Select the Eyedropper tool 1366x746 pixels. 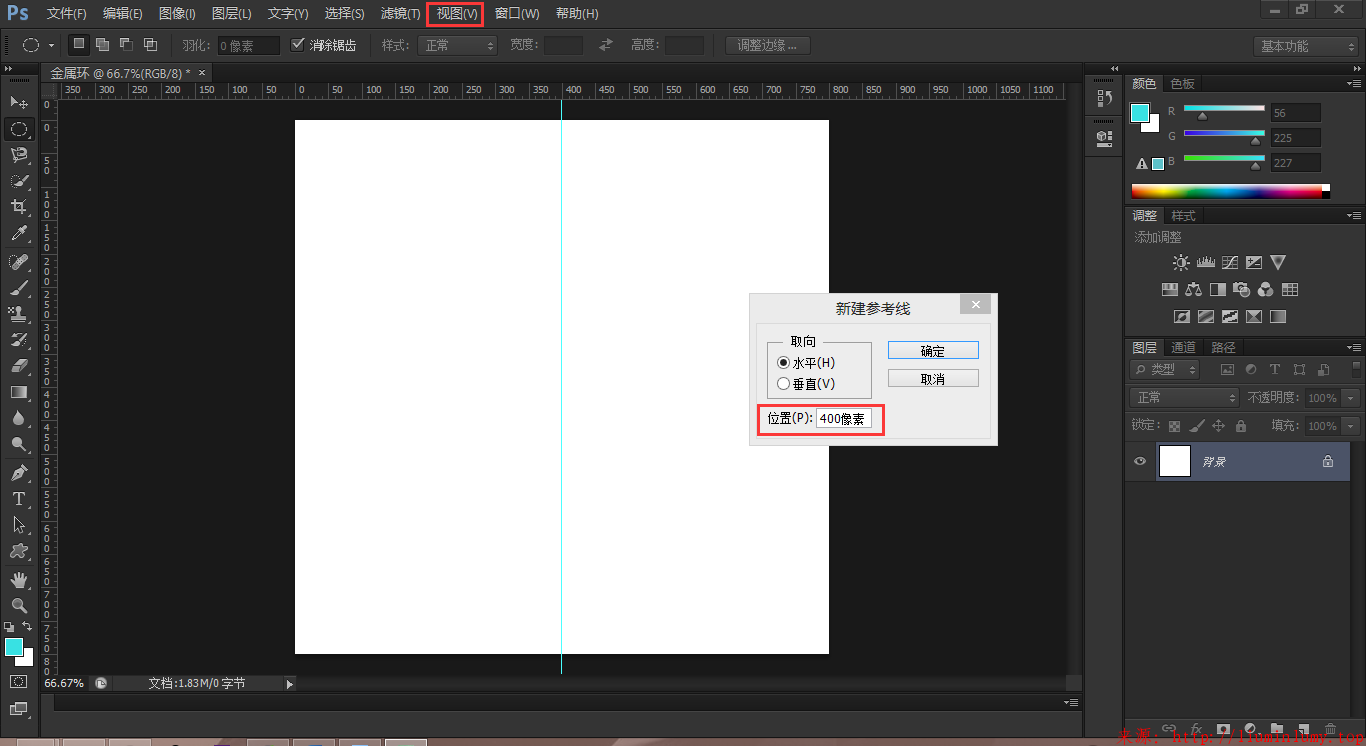[19, 234]
